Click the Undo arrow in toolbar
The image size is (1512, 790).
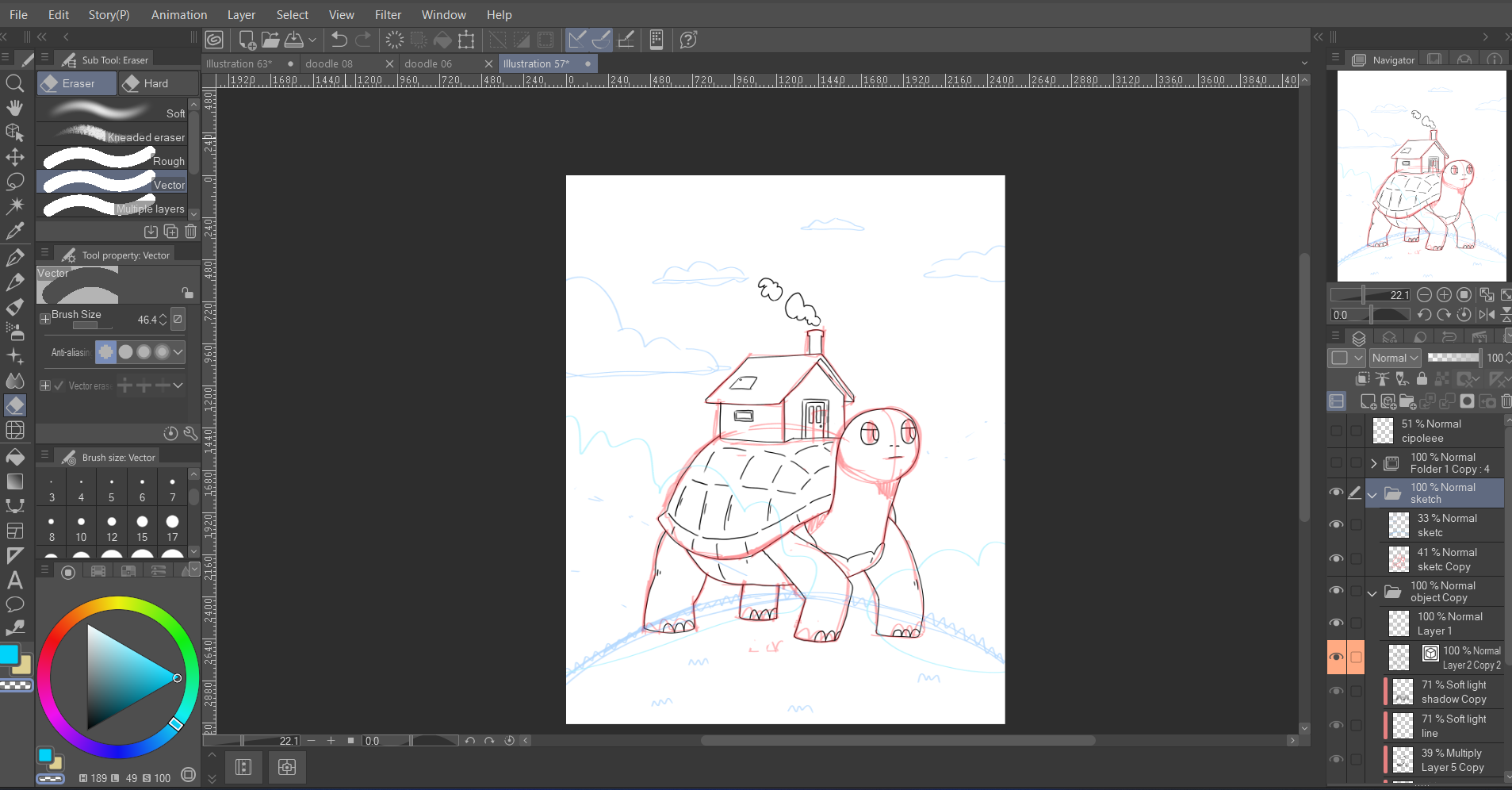tap(339, 40)
